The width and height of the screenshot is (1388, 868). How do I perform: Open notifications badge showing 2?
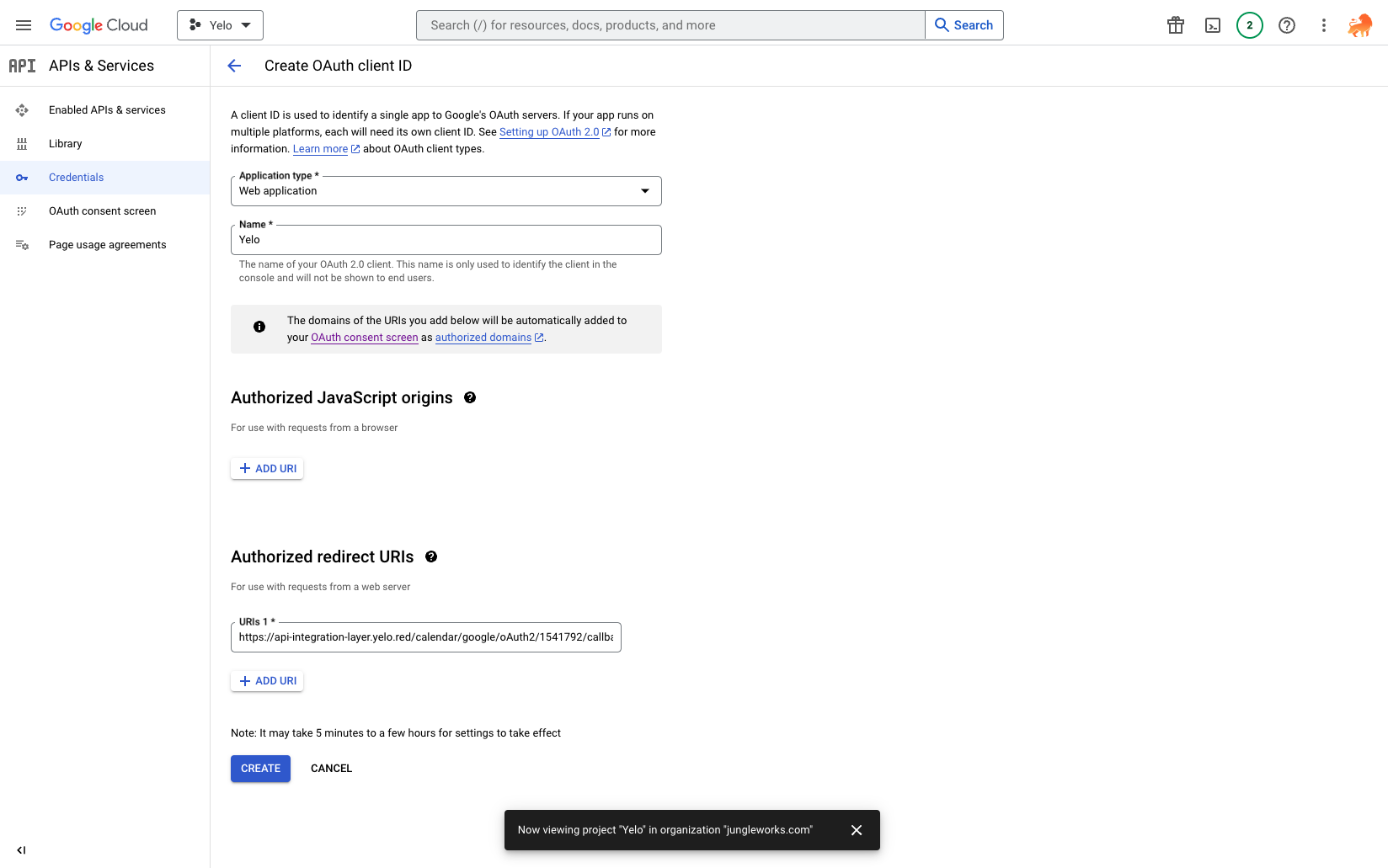point(1250,25)
